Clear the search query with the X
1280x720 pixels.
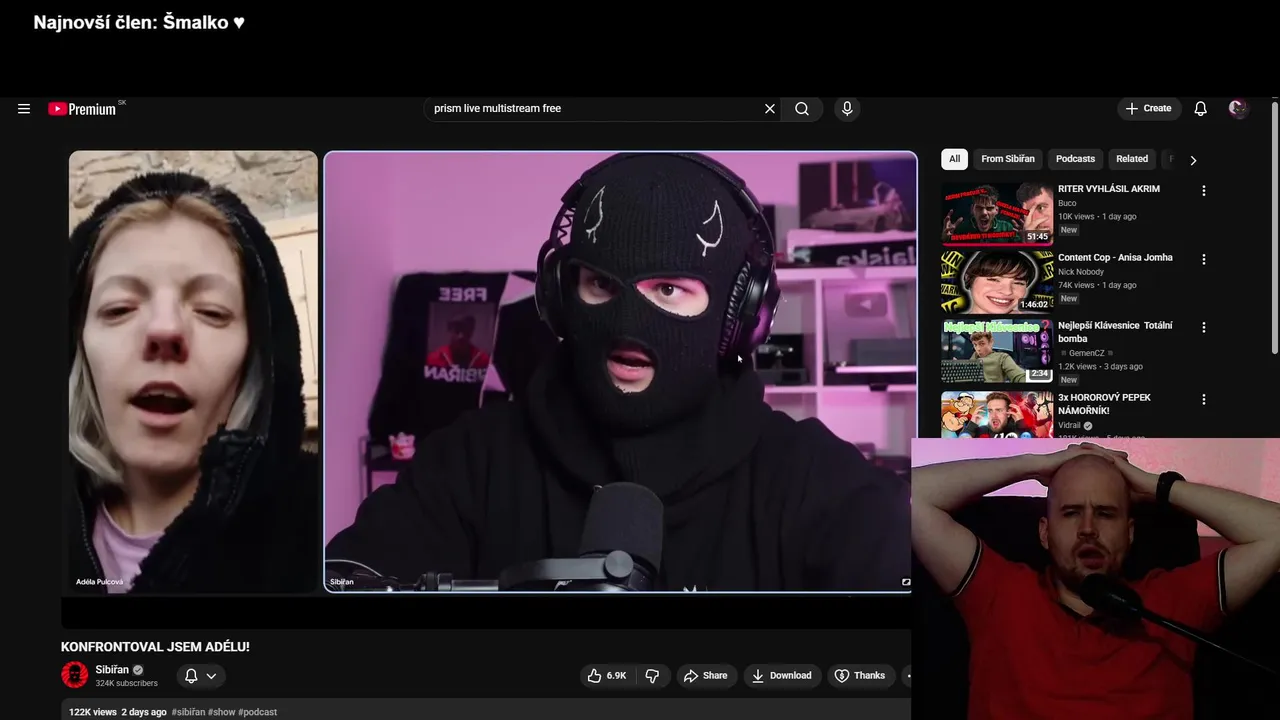tap(770, 109)
